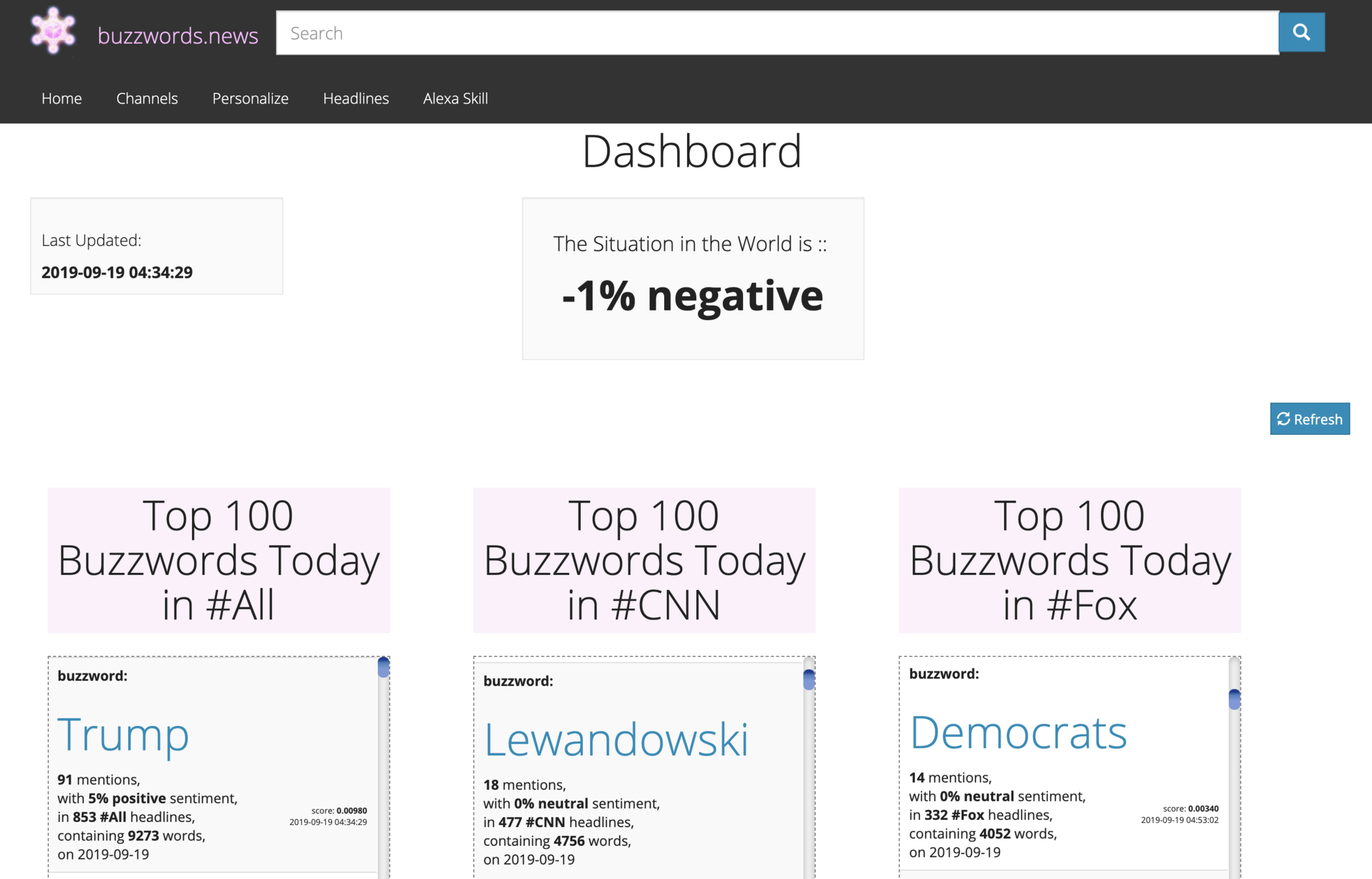Open the Personalize menu item
This screenshot has height=879, width=1372.
pyautogui.click(x=250, y=98)
